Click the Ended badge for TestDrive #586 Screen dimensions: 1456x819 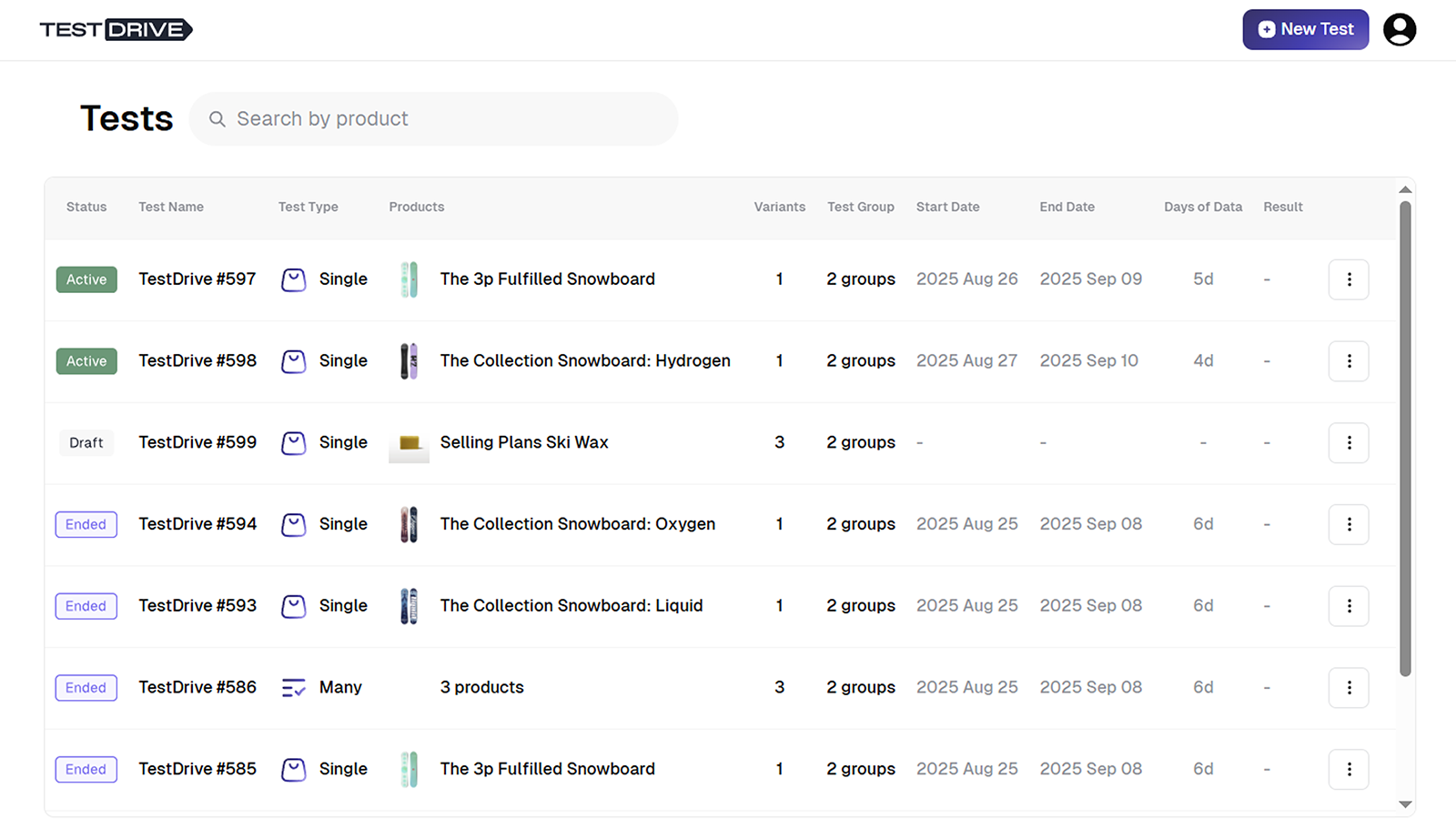coord(86,688)
